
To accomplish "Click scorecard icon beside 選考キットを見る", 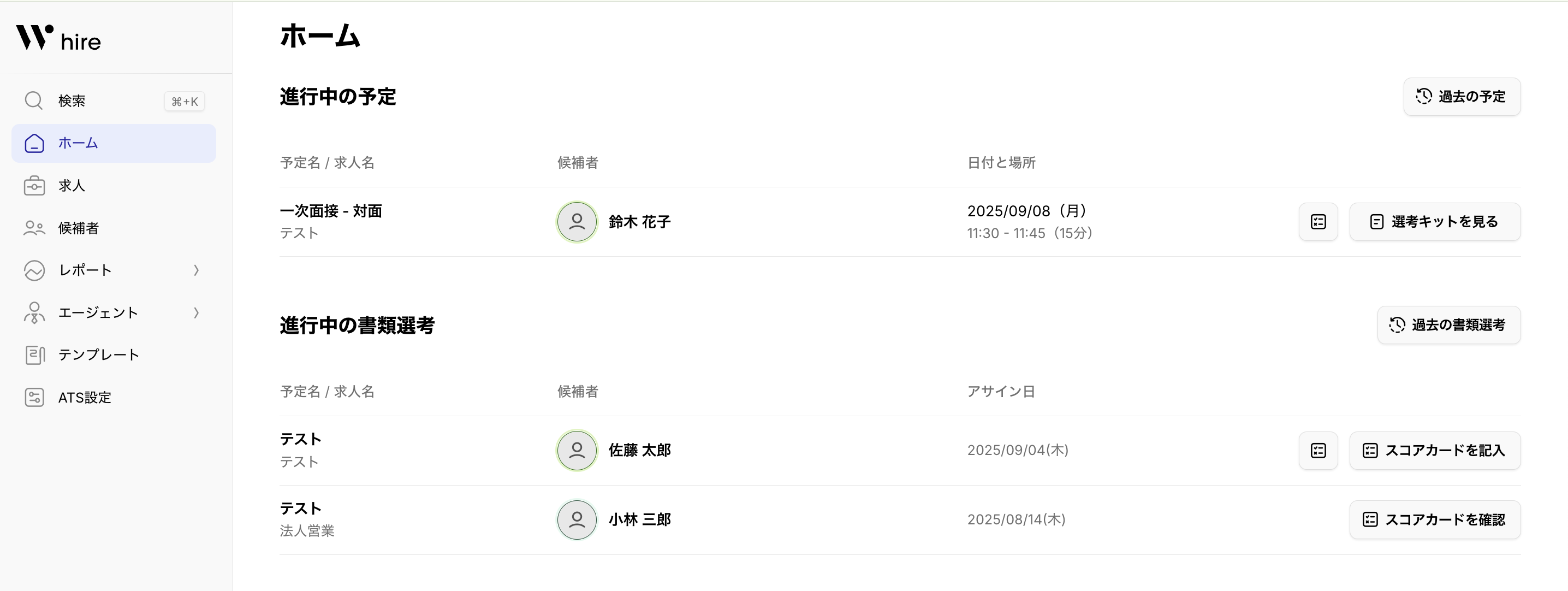I will 1318,222.
